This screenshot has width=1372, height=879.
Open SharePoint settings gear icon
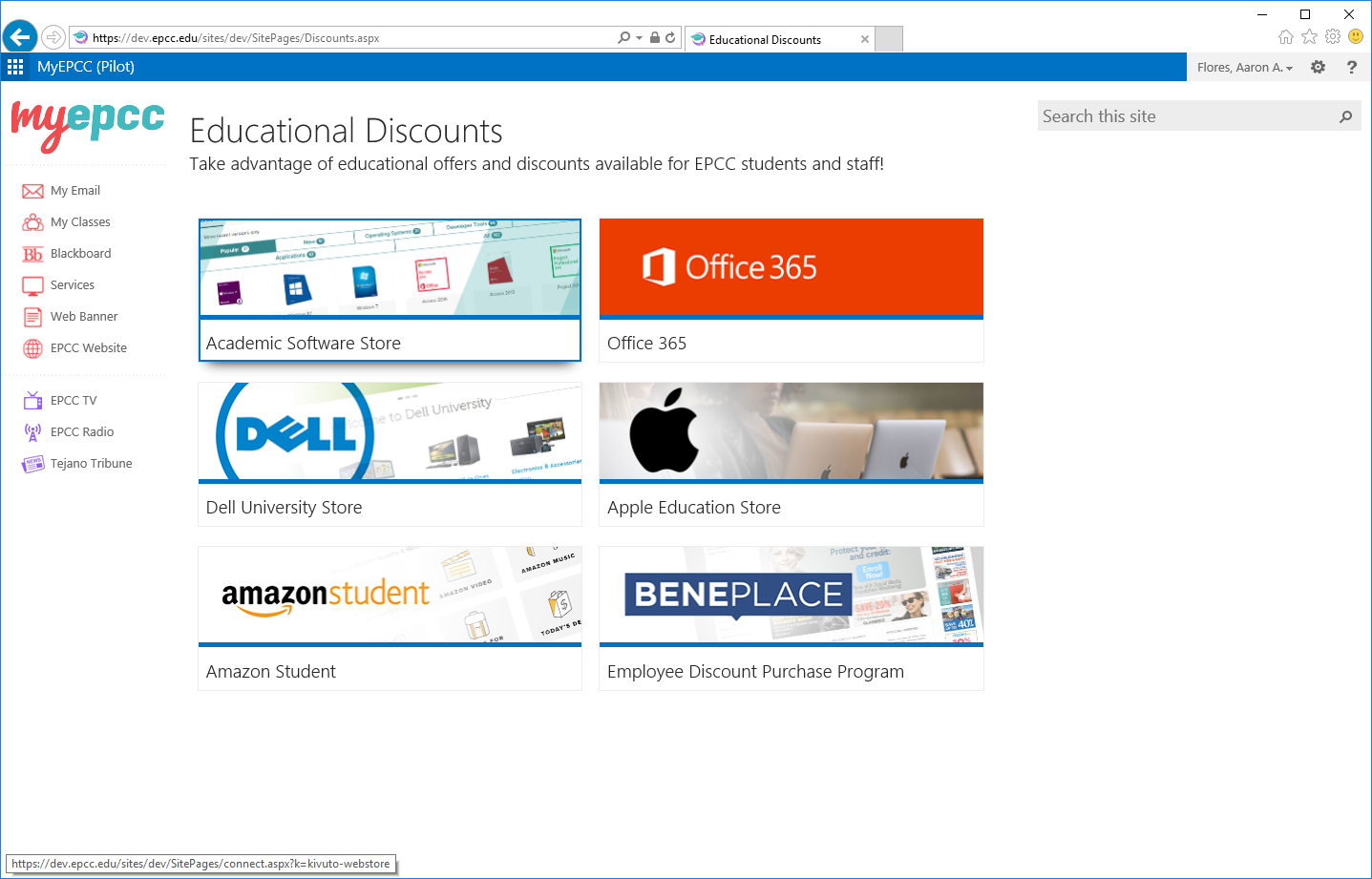pos(1319,67)
